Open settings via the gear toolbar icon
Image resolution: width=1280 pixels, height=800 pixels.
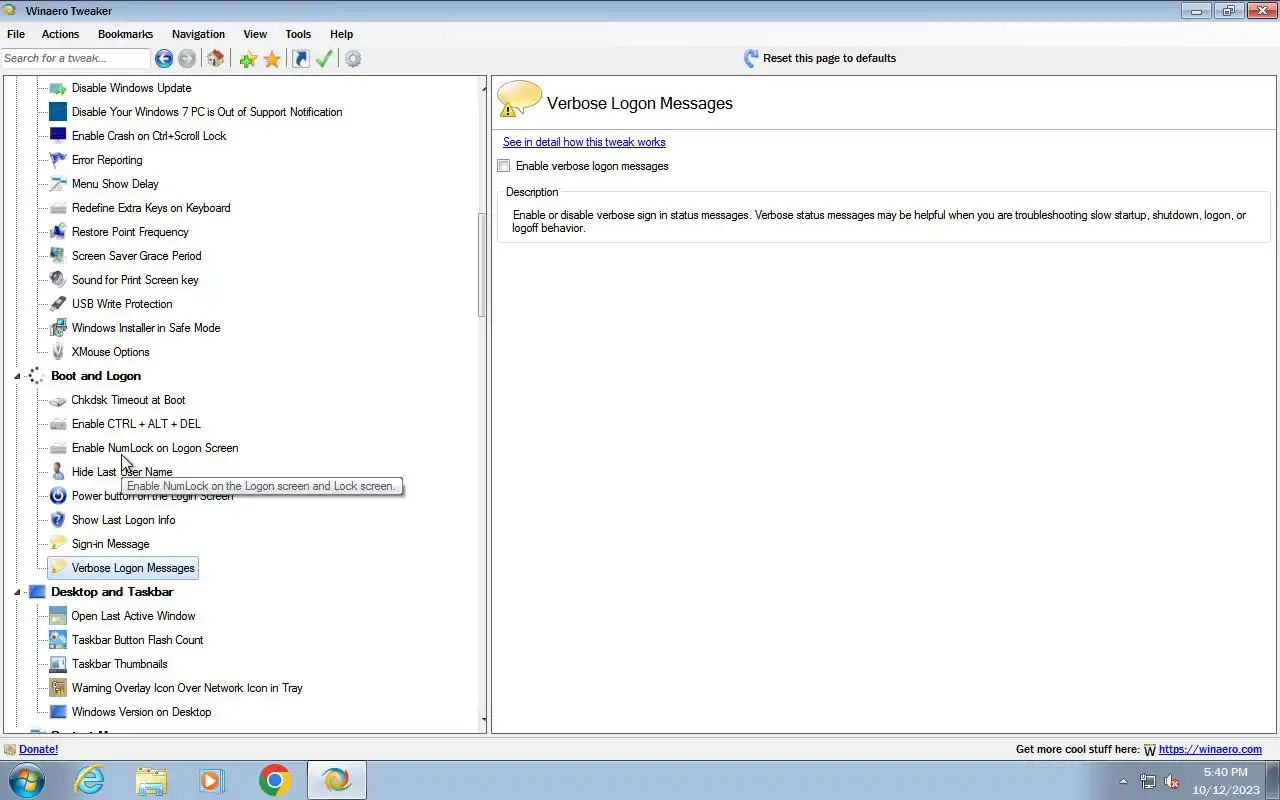coord(353,59)
